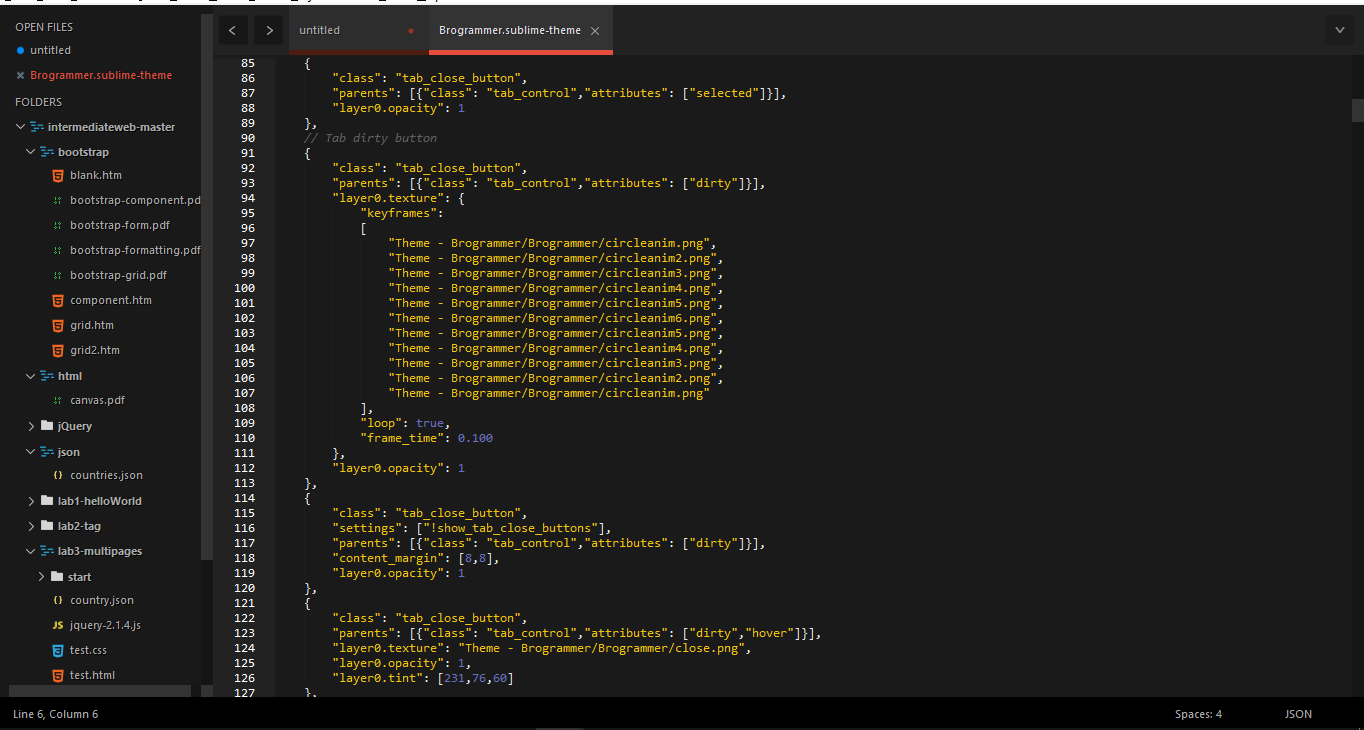Switch to the untitled tab
1364x730 pixels.
click(x=340, y=29)
